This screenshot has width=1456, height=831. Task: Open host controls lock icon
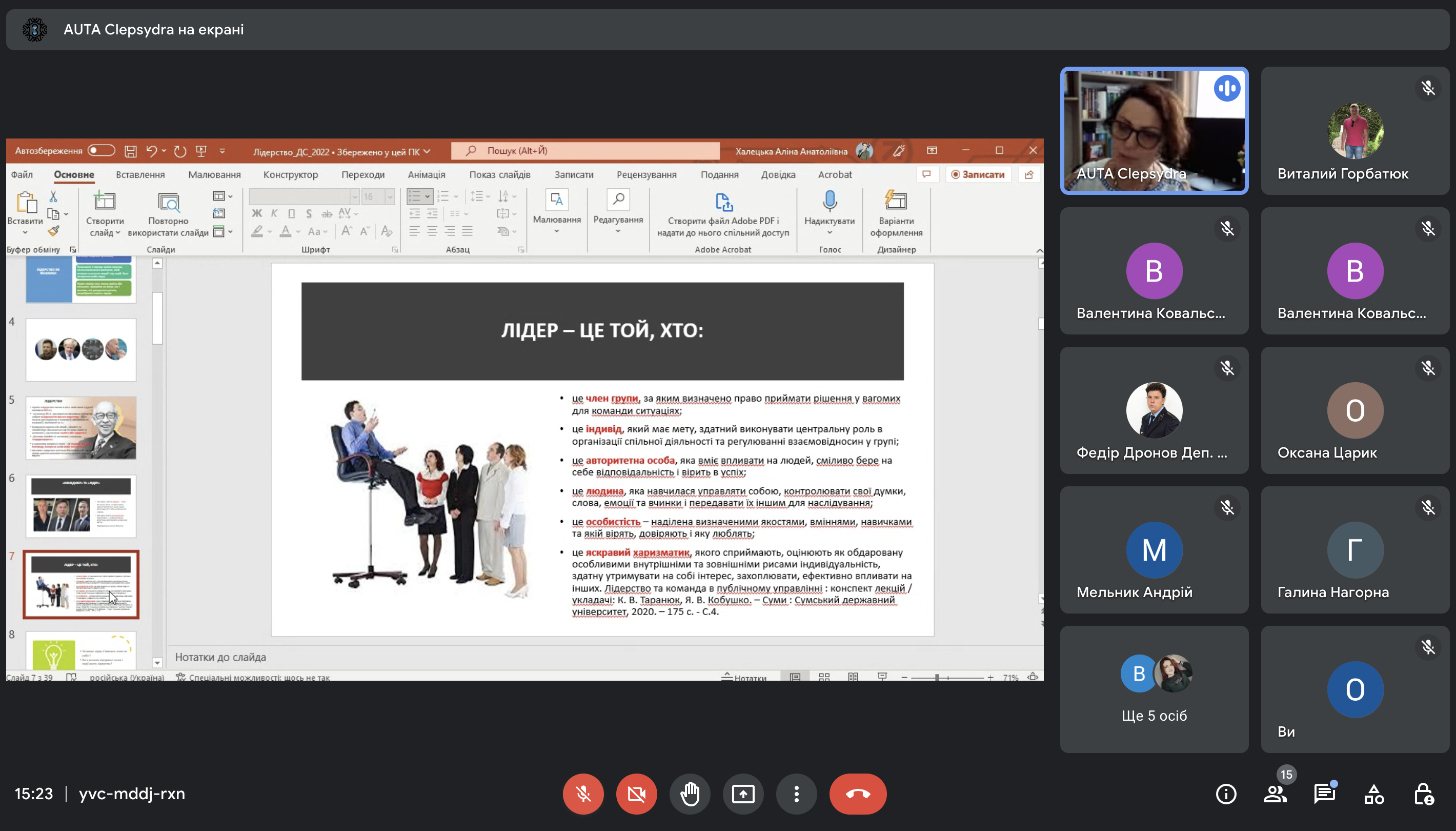coord(1424,794)
